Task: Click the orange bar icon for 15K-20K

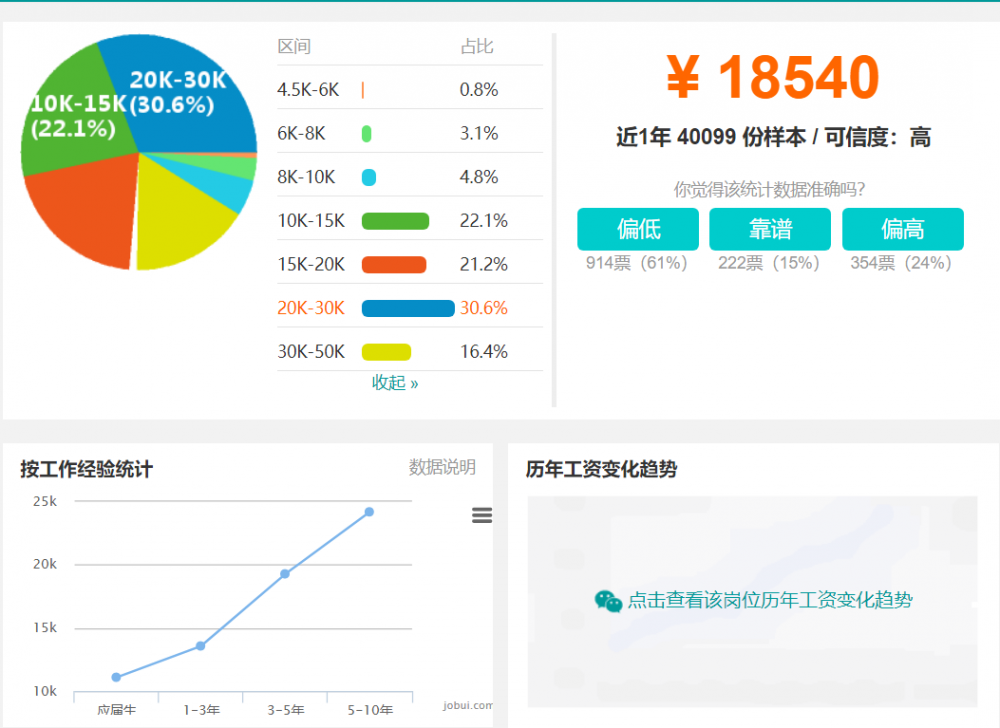Action: 396,264
